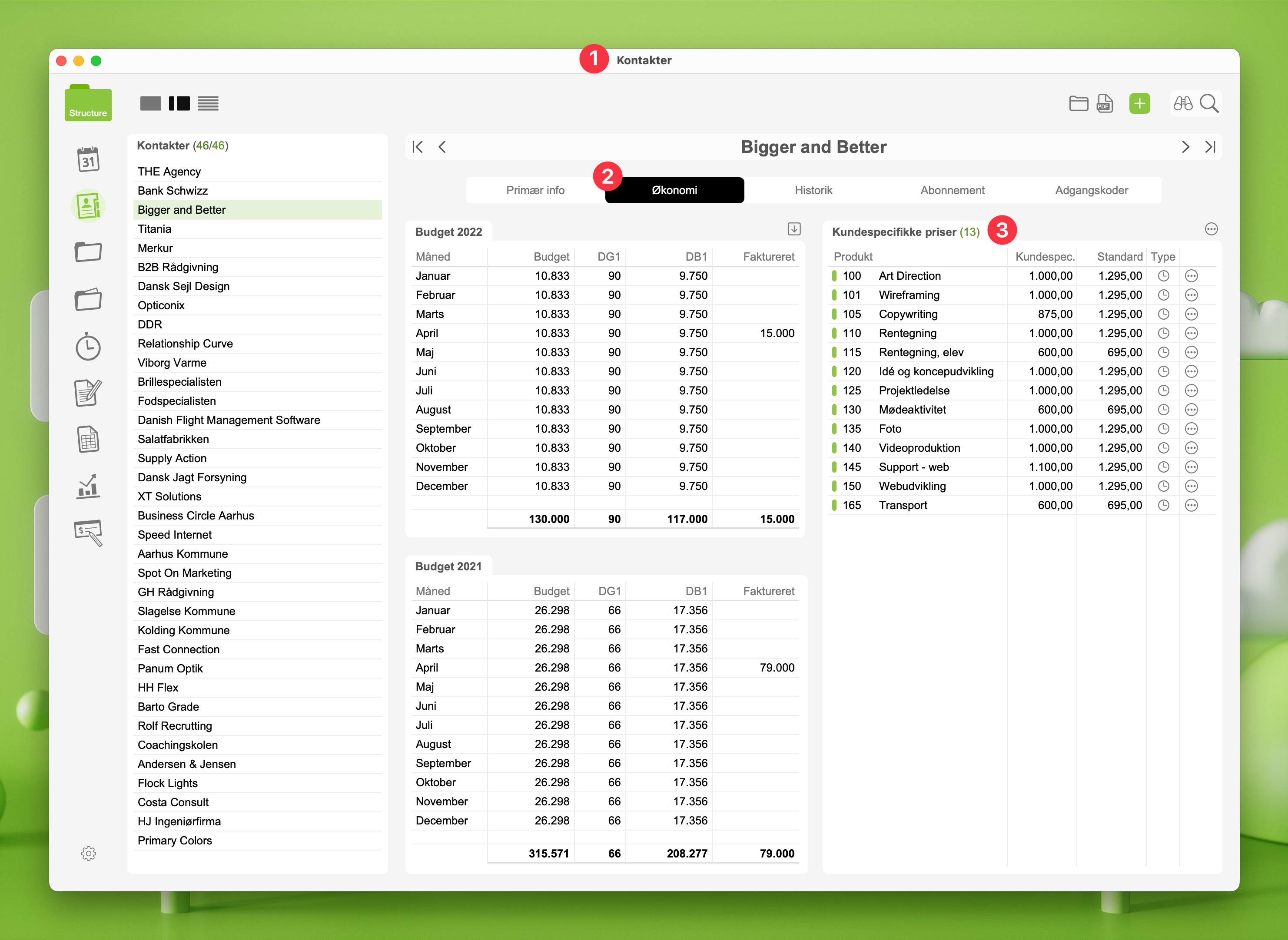Go to next contact record arrow
Screen dimensions: 1288x940
coord(1185,147)
